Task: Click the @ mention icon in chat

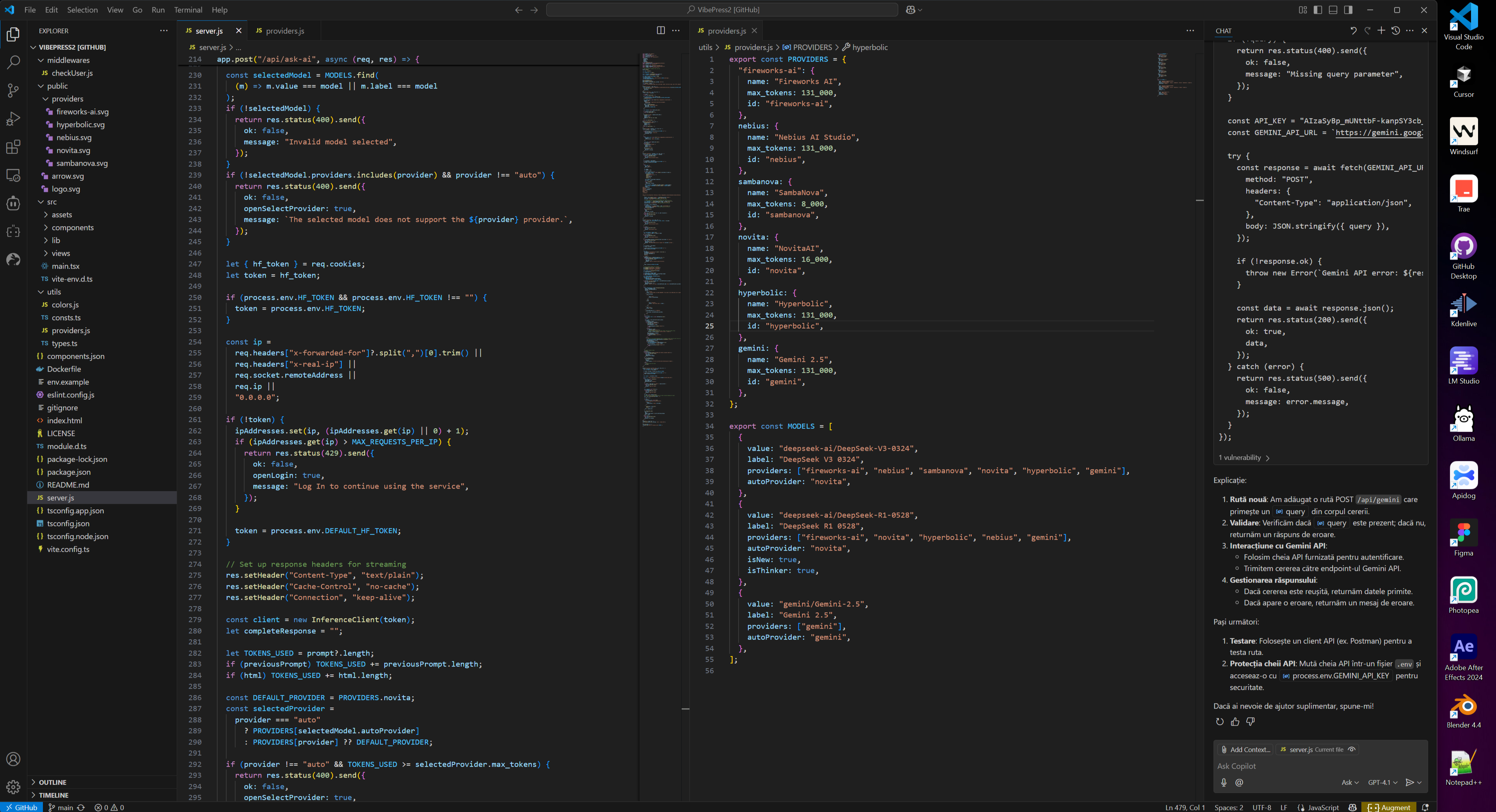Action: click(x=1239, y=782)
